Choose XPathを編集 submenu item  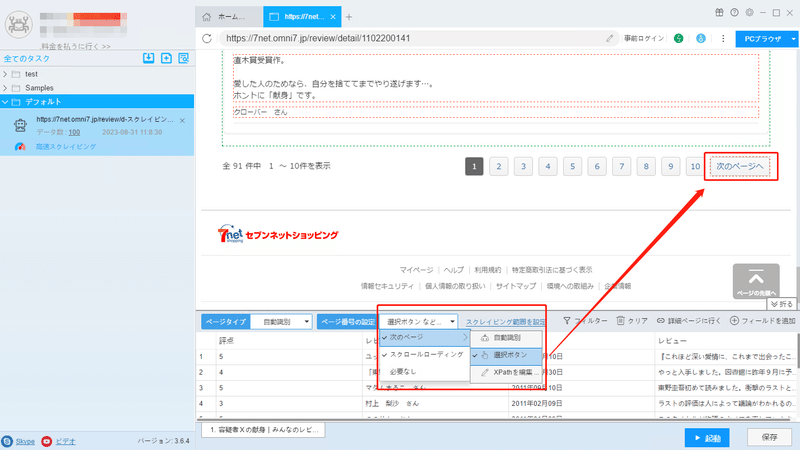506,372
